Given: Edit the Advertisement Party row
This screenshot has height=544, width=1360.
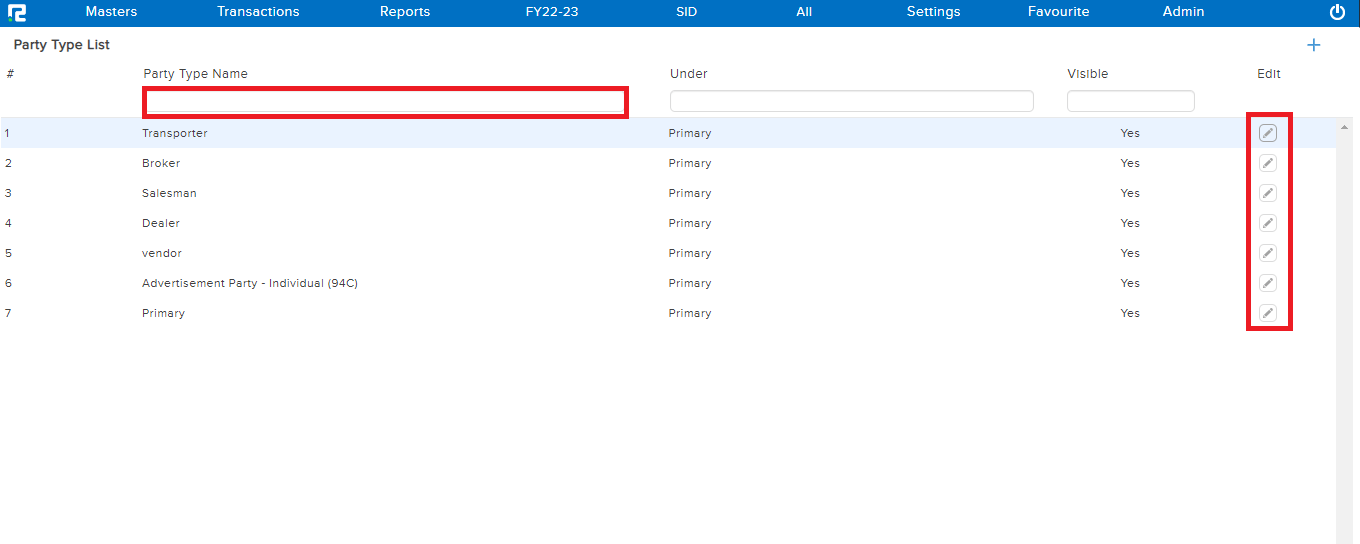Looking at the screenshot, I should tap(1267, 283).
